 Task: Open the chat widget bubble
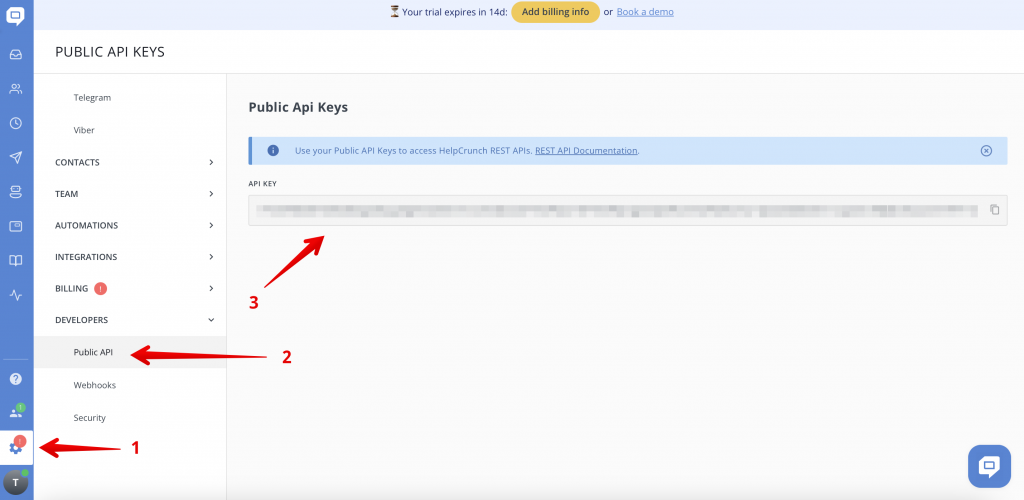[989, 466]
